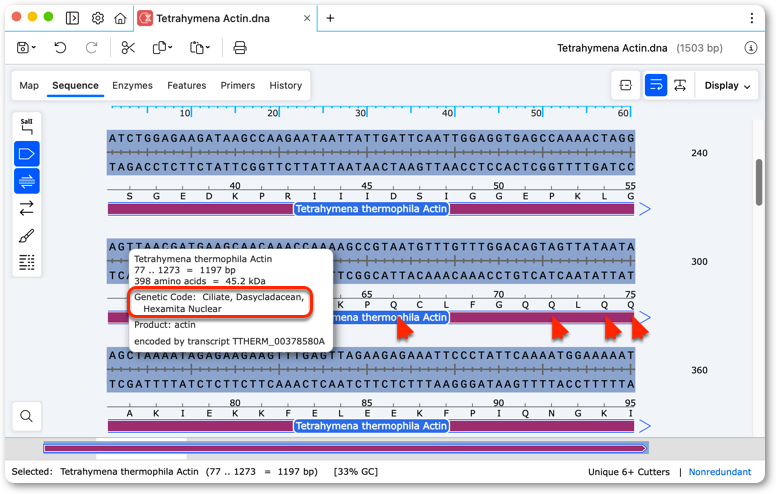Redo the last undone action
The width and height of the screenshot is (776, 494).
click(x=92, y=48)
